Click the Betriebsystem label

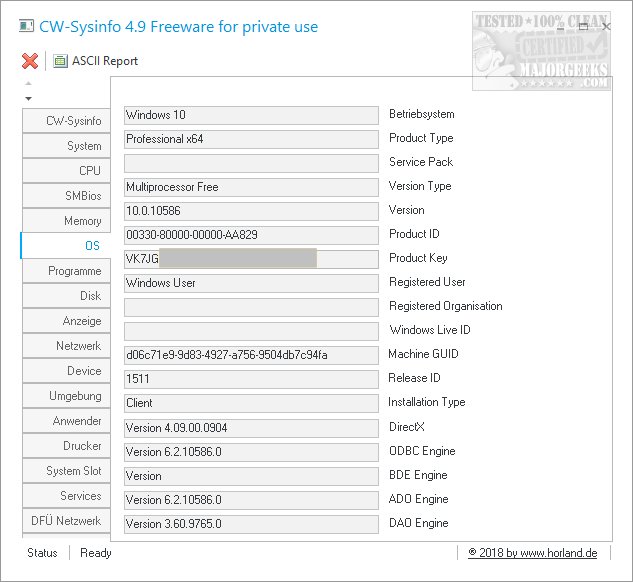click(421, 114)
